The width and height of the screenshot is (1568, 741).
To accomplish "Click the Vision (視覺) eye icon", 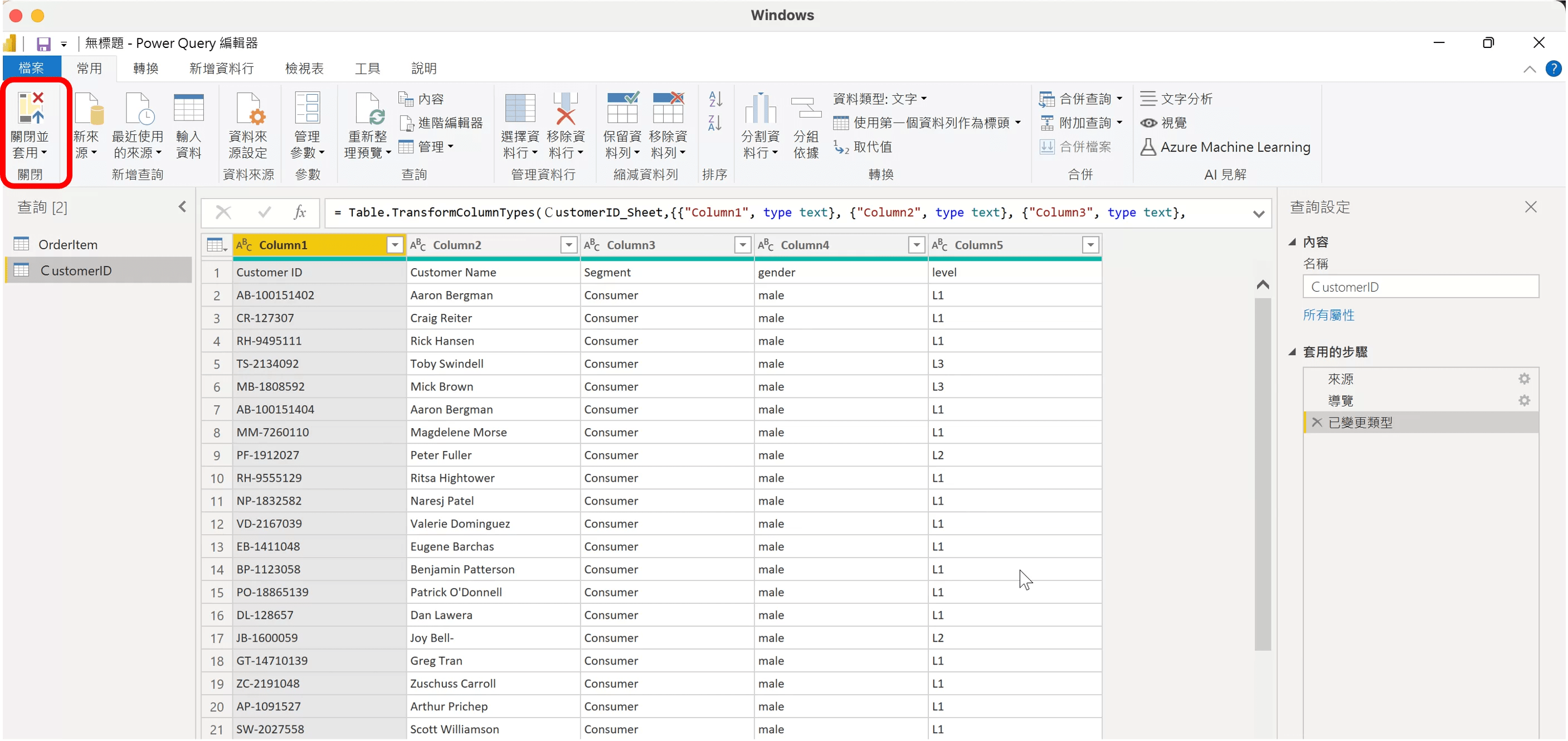I will tap(1148, 123).
